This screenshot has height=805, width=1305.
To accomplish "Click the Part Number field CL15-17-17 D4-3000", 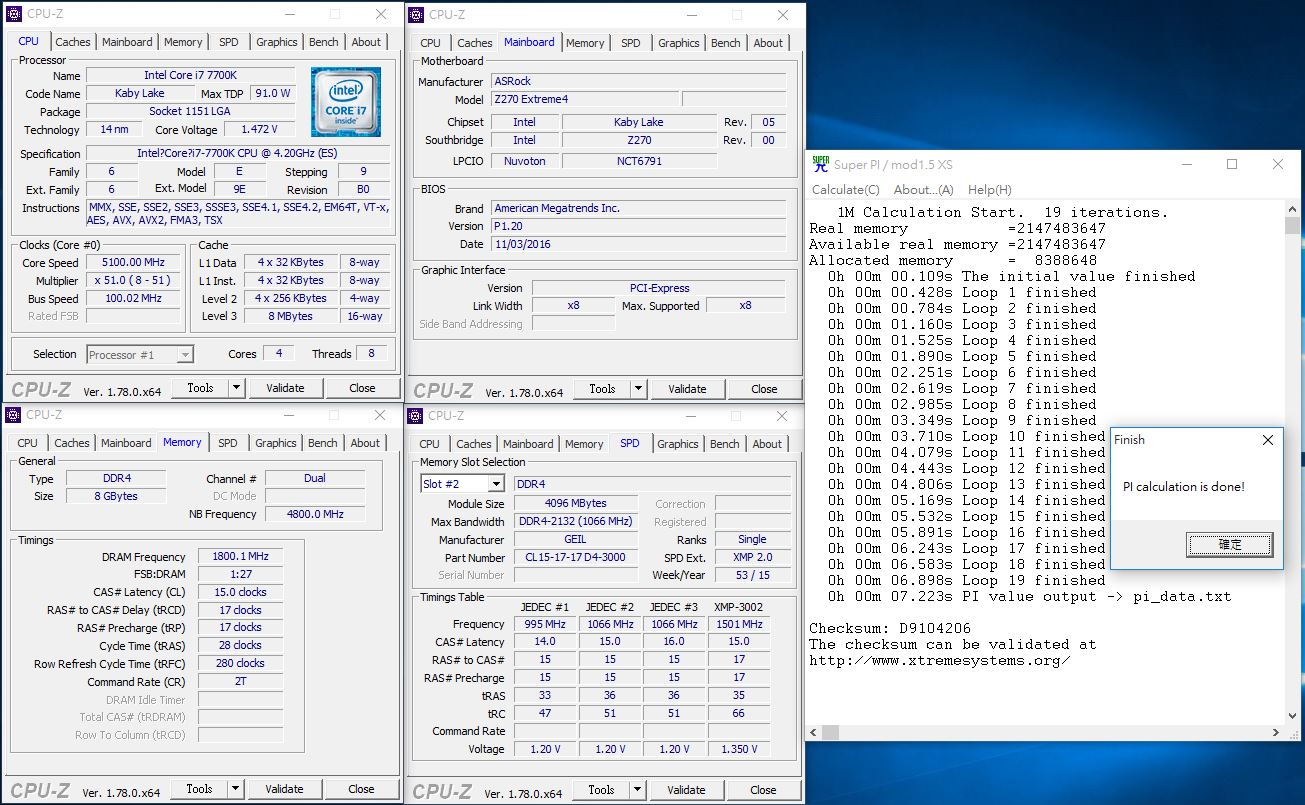I will (576, 558).
